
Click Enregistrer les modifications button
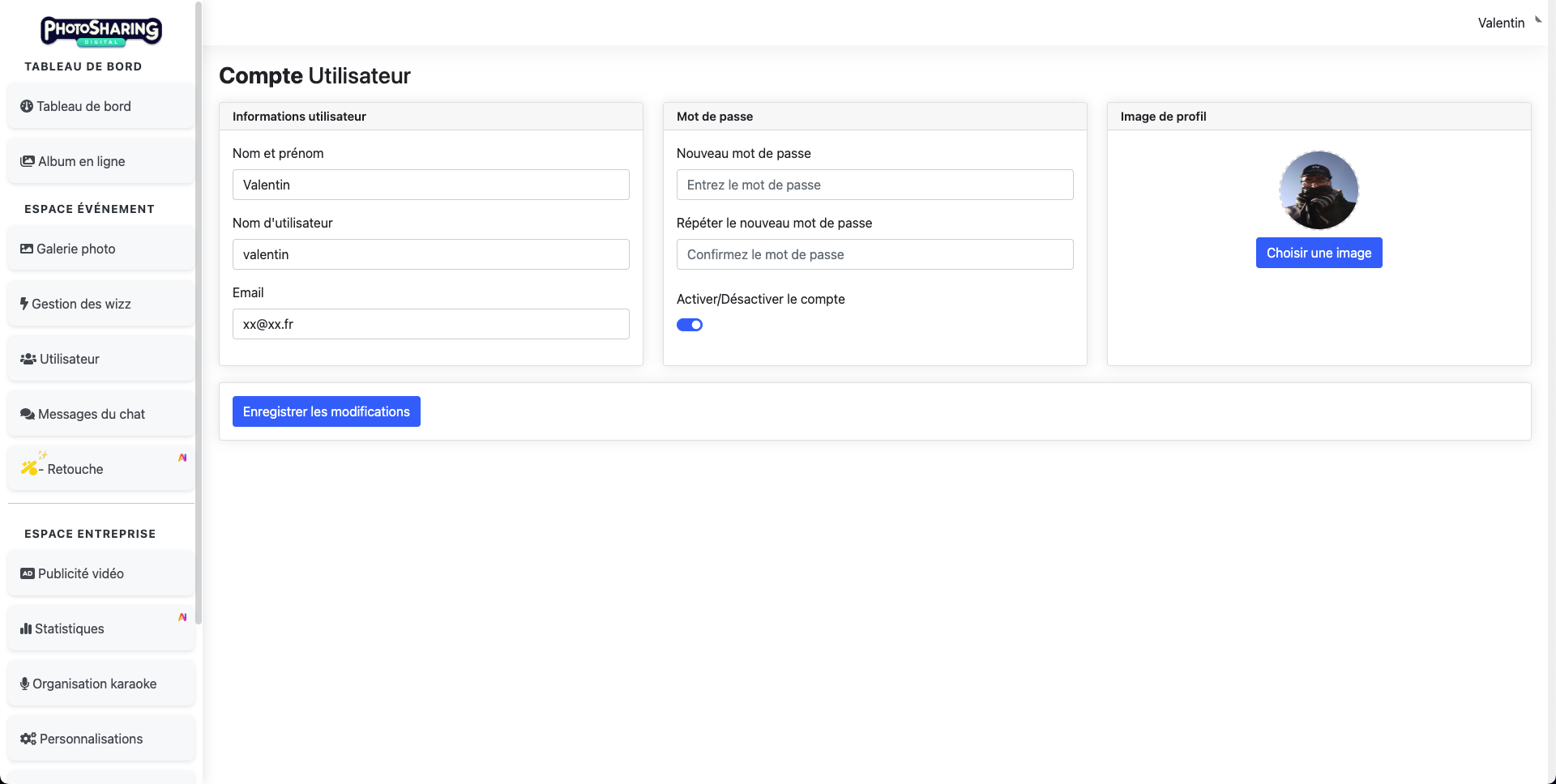327,411
